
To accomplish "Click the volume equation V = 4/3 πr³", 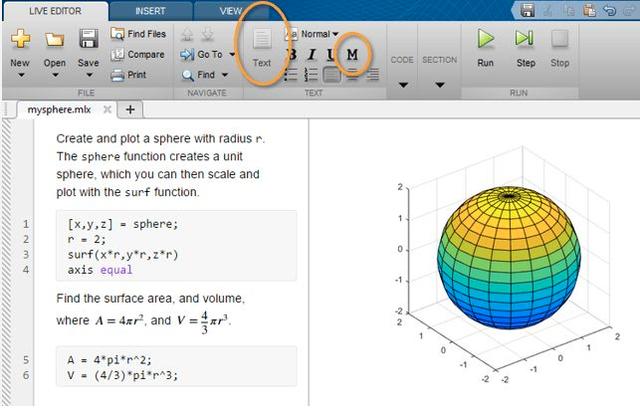I will [x=204, y=322].
